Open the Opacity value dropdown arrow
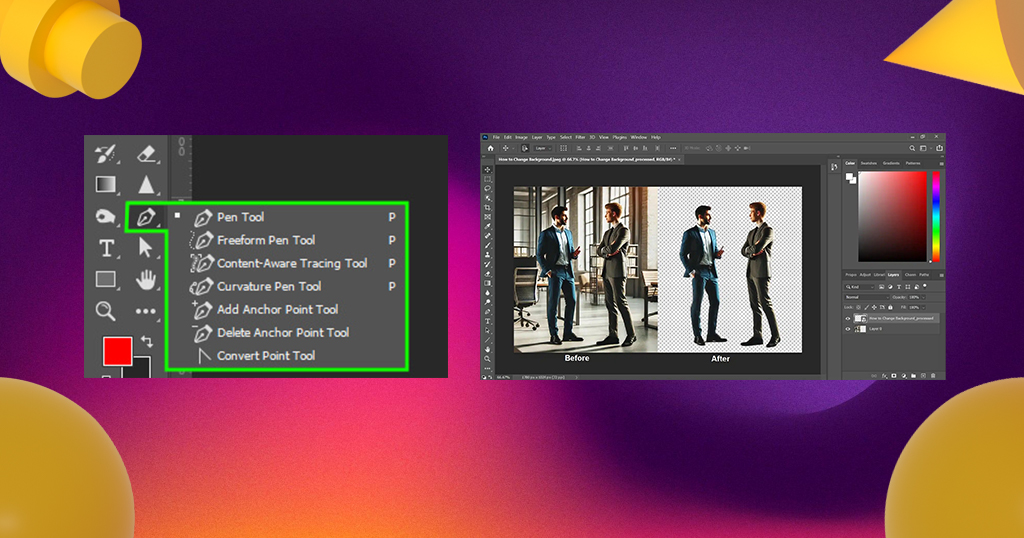The width and height of the screenshot is (1024, 538). click(923, 297)
